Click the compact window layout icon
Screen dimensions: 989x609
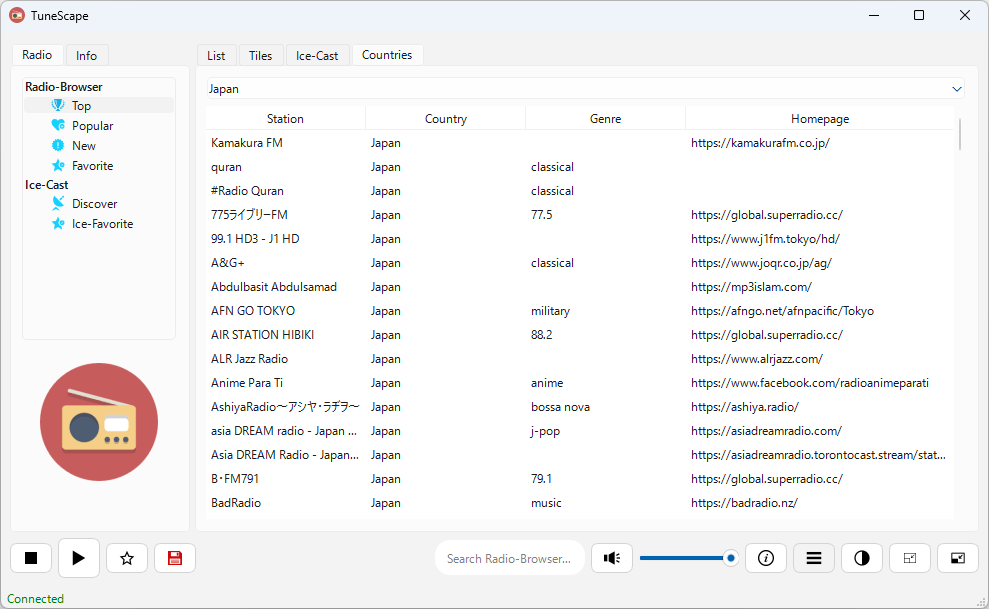pyautogui.click(x=910, y=558)
